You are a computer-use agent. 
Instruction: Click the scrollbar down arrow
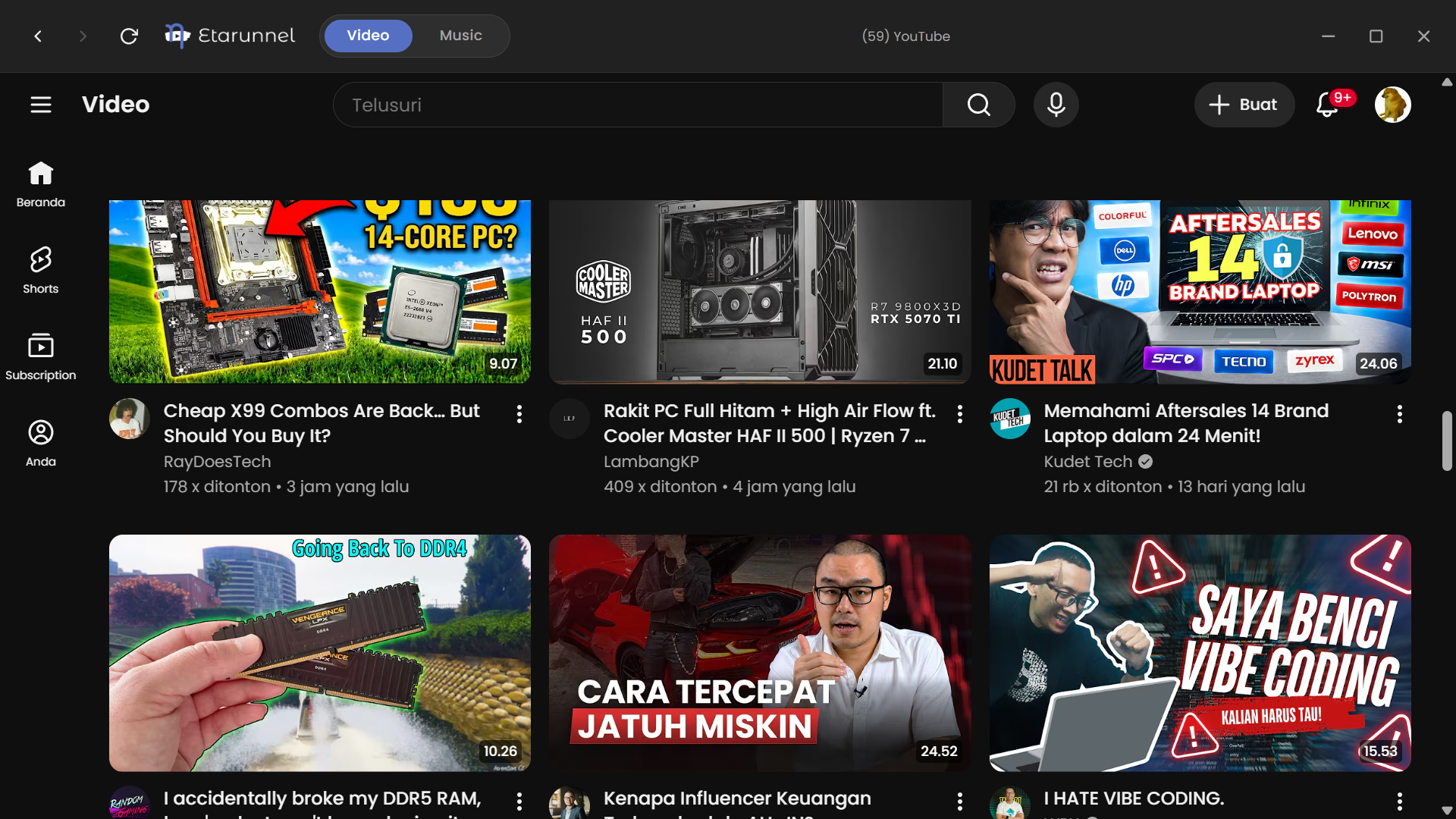click(x=1447, y=811)
